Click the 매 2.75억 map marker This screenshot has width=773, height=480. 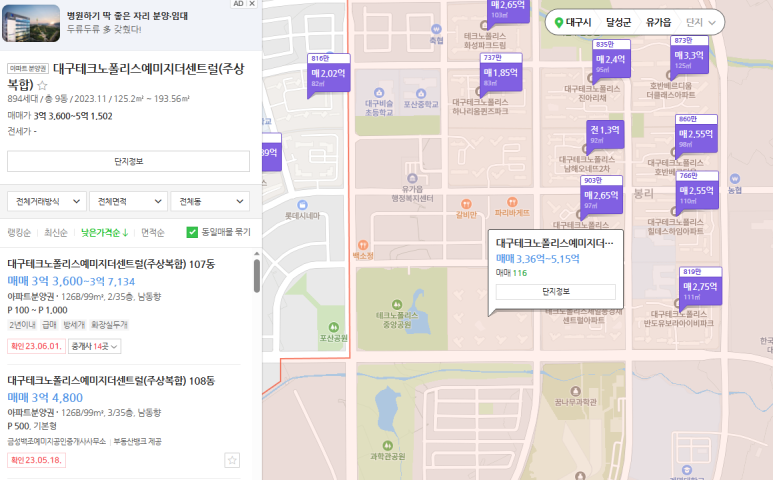tap(700, 286)
